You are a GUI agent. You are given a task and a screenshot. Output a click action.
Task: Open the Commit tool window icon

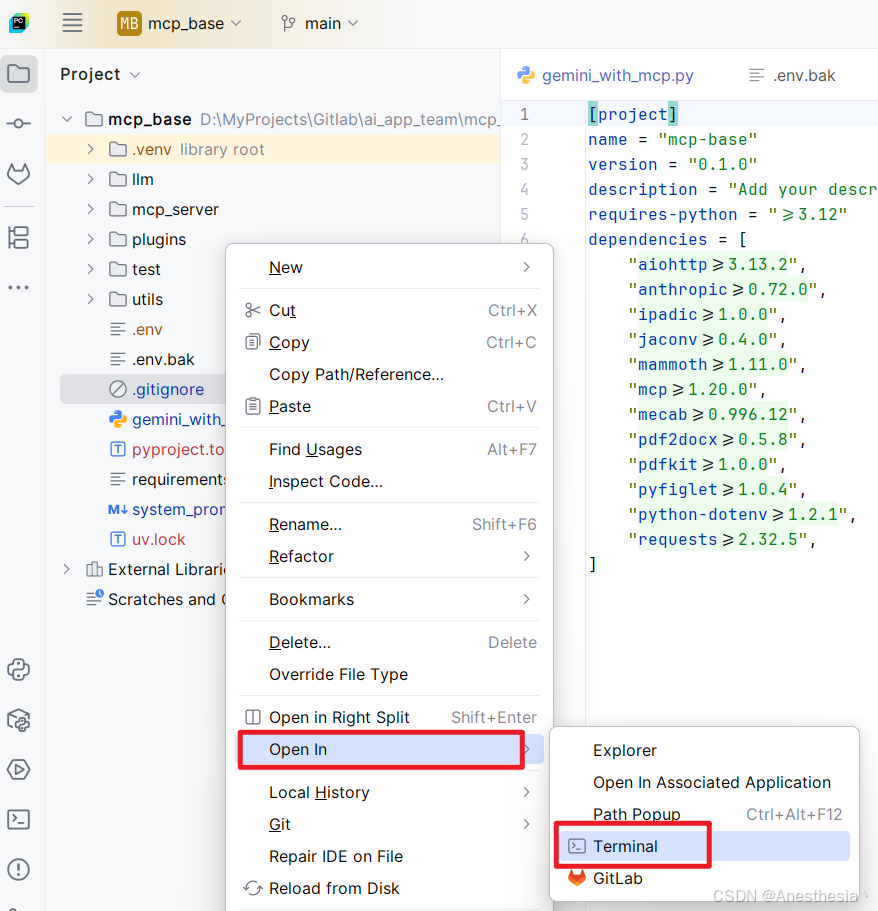point(19,124)
